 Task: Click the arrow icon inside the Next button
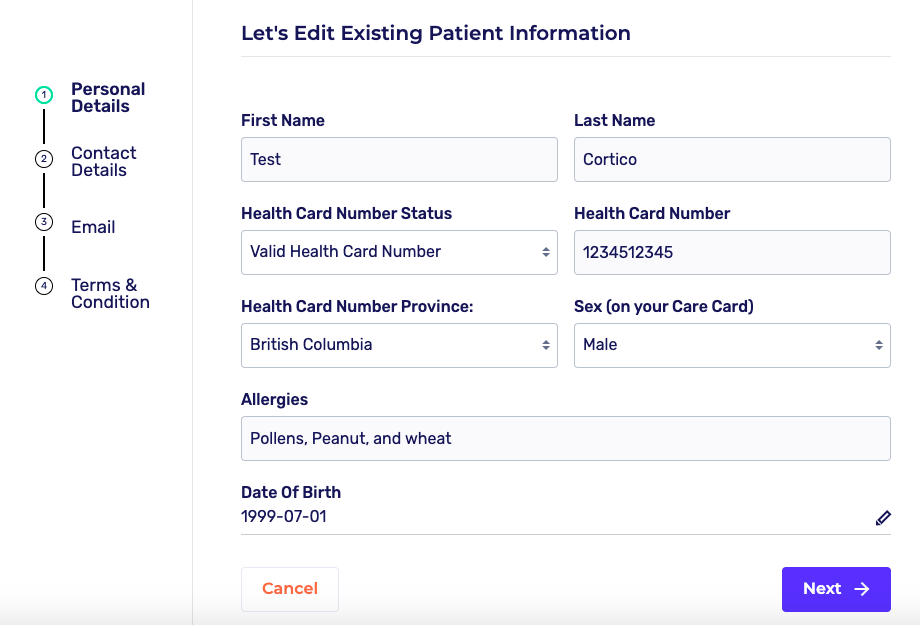(x=862, y=589)
